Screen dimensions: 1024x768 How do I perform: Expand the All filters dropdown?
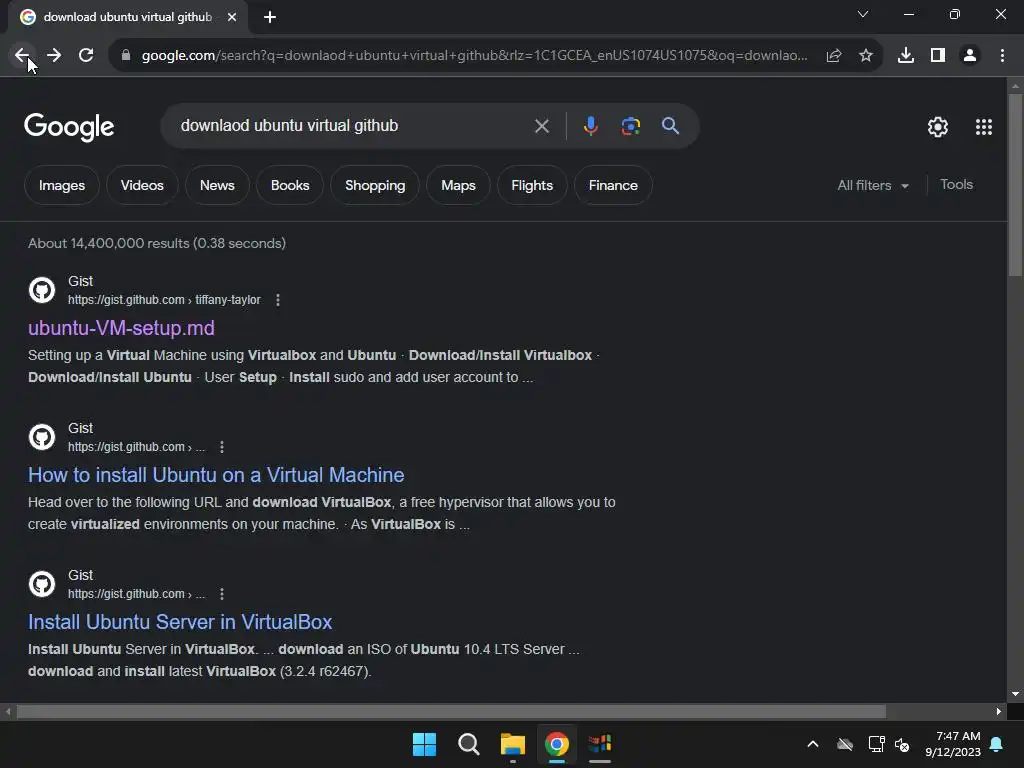[872, 185]
